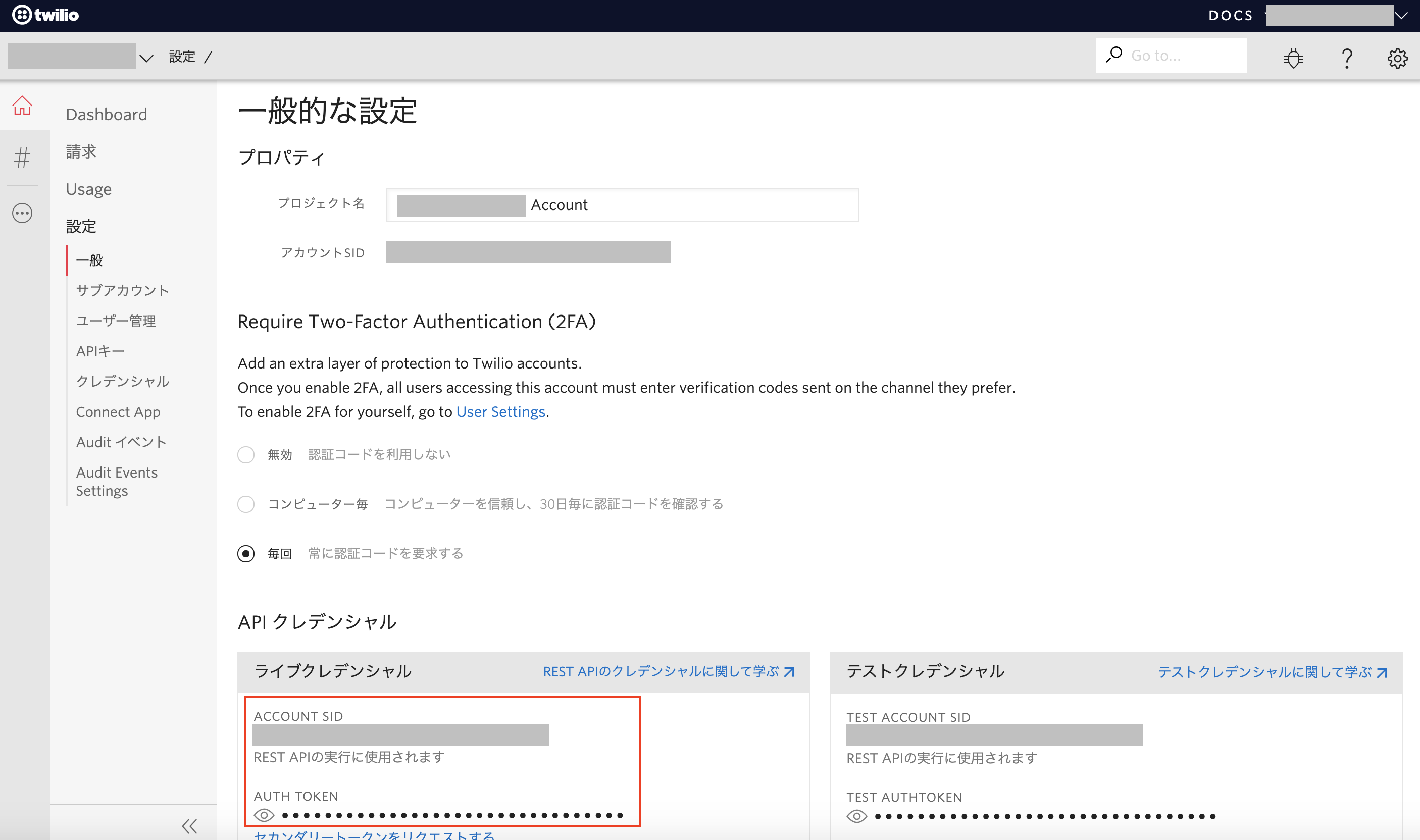Open help via the question mark icon
This screenshot has width=1420, height=840.
[x=1347, y=58]
